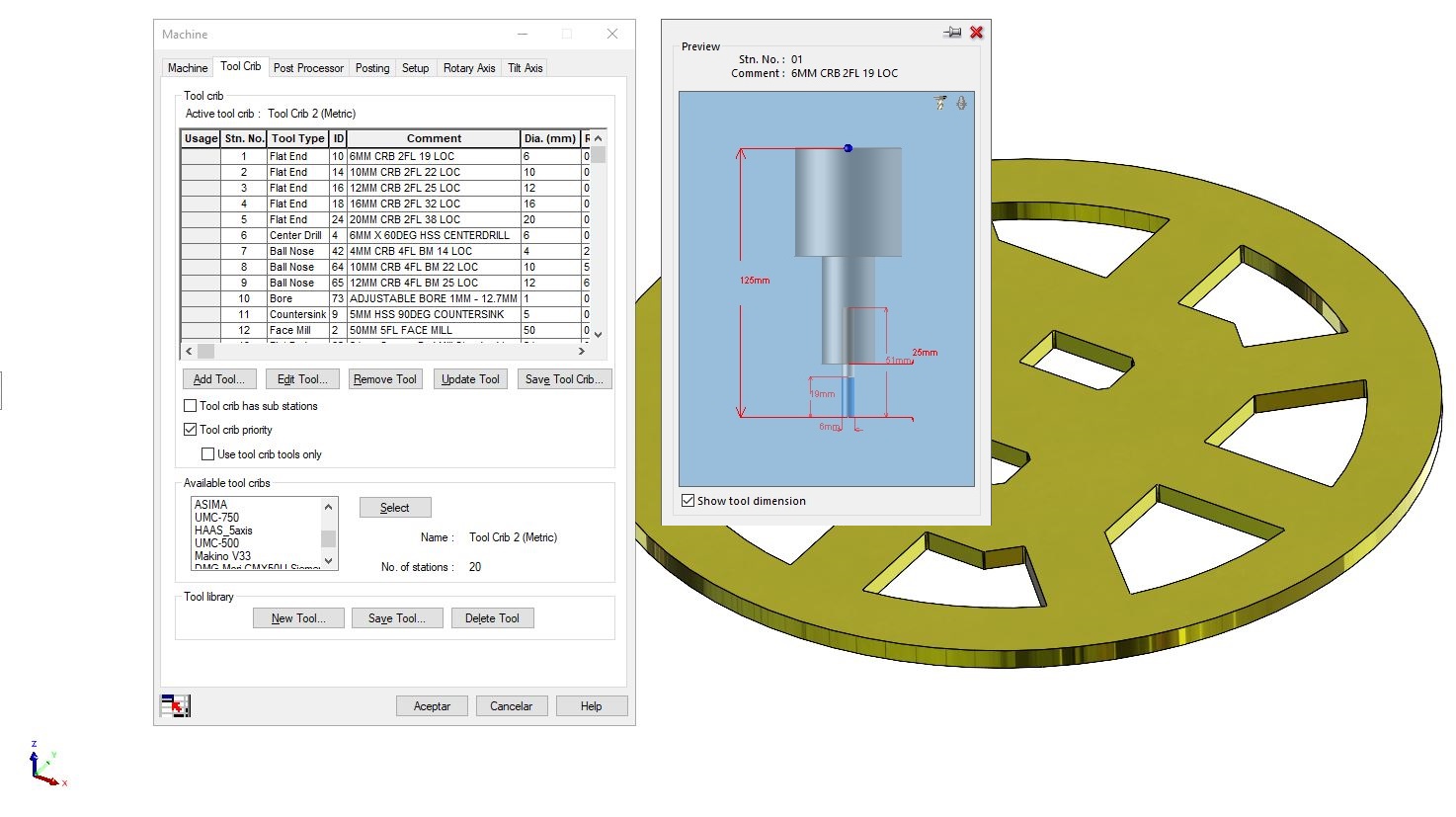The image size is (1456, 817).
Task: Click the Comment column header
Action: [434, 139]
